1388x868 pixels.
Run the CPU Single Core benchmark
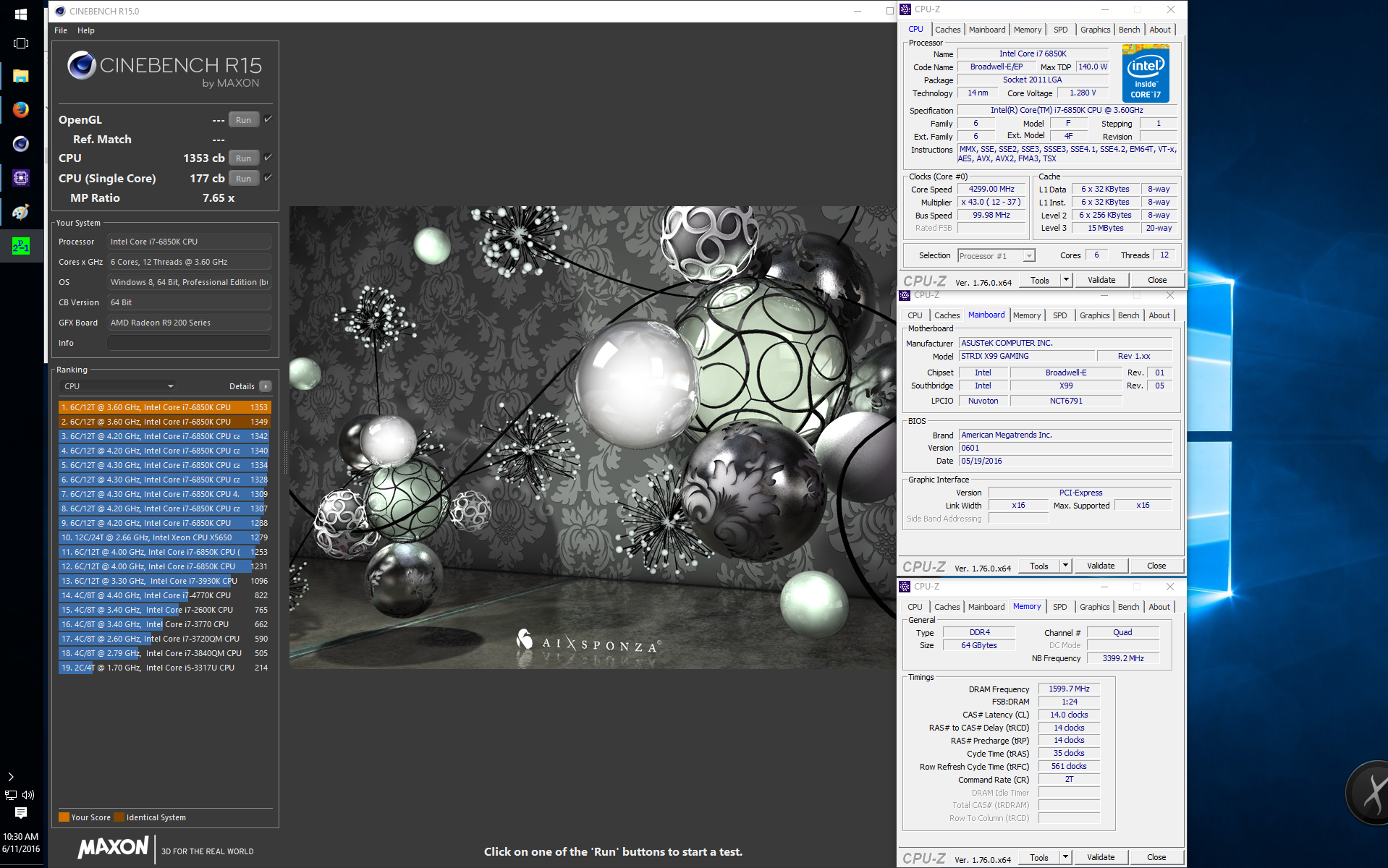(244, 179)
